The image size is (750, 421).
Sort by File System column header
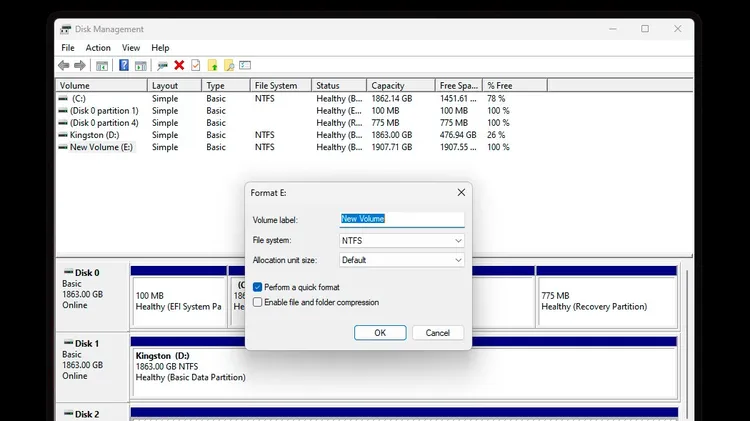[x=281, y=86]
